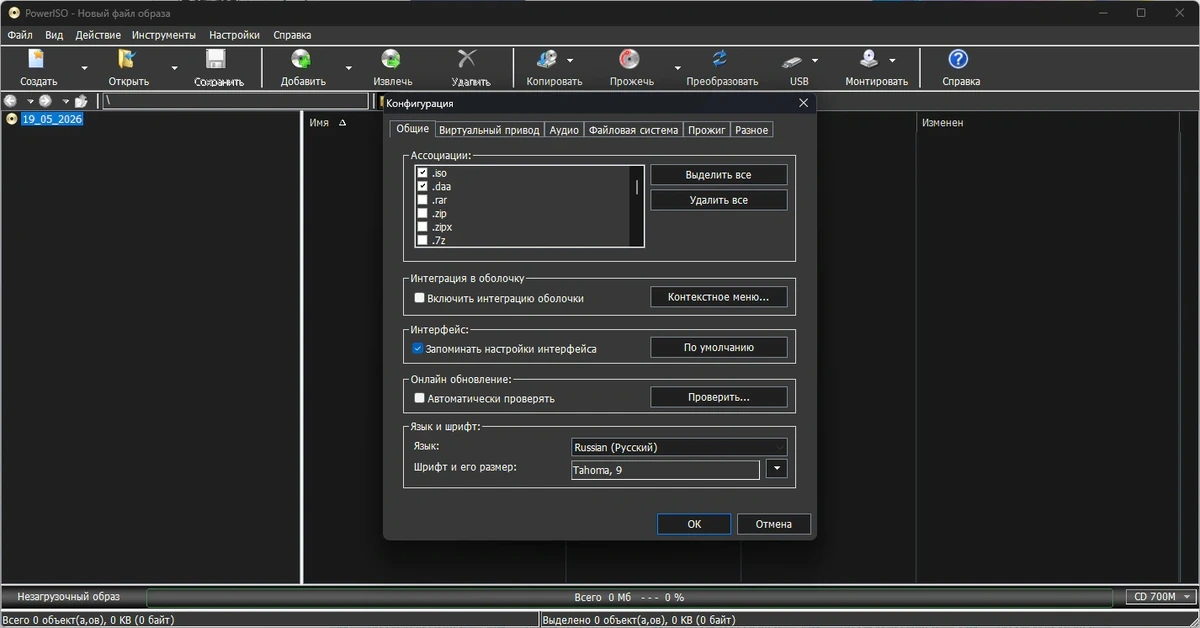Click the Монтировать (Mount) toolbar icon
1200x628 pixels.
click(869, 60)
